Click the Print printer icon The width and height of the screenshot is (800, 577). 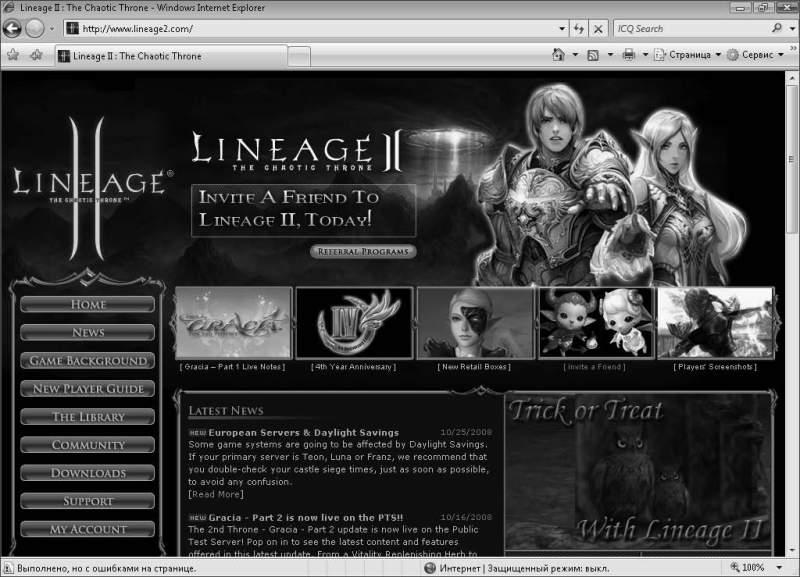[x=629, y=55]
